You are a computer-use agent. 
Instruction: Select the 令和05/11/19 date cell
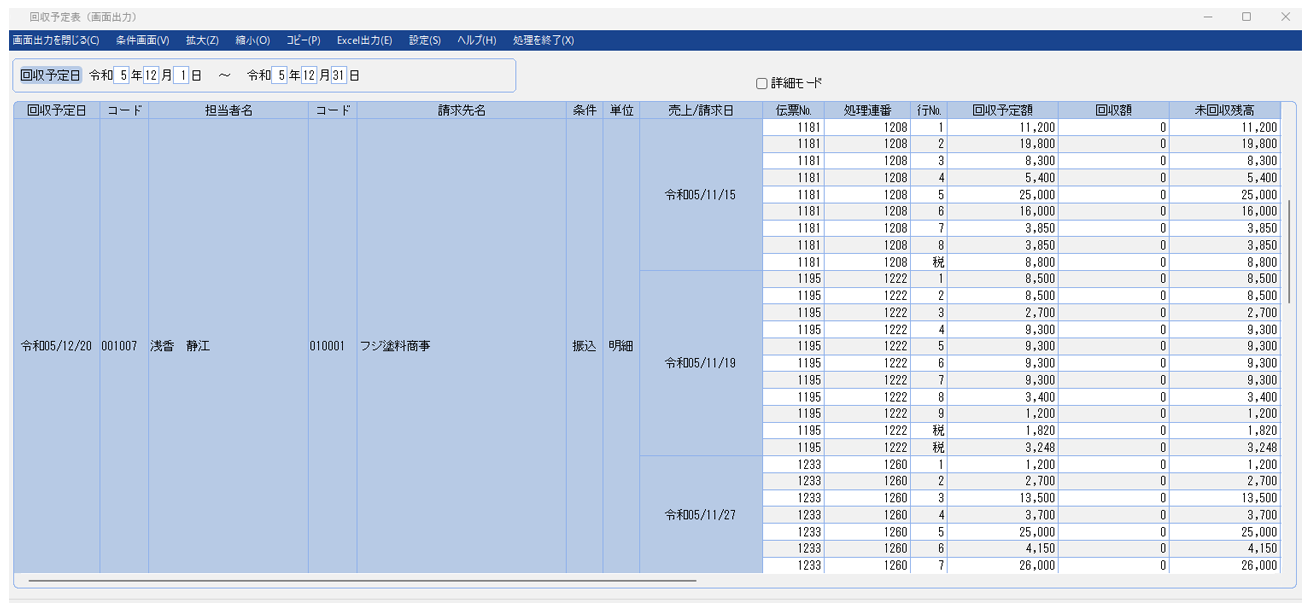pos(700,363)
